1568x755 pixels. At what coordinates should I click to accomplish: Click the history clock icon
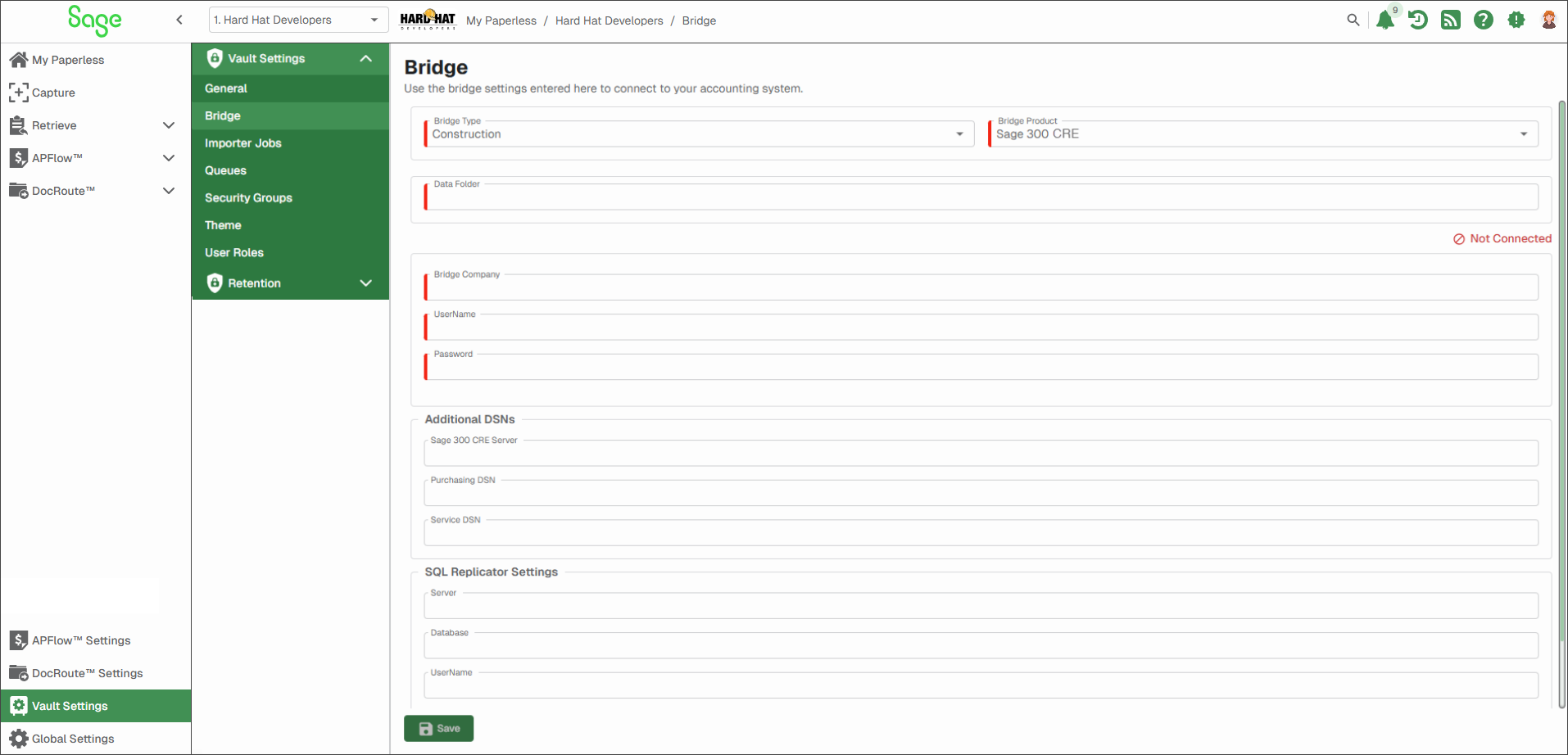tap(1418, 20)
